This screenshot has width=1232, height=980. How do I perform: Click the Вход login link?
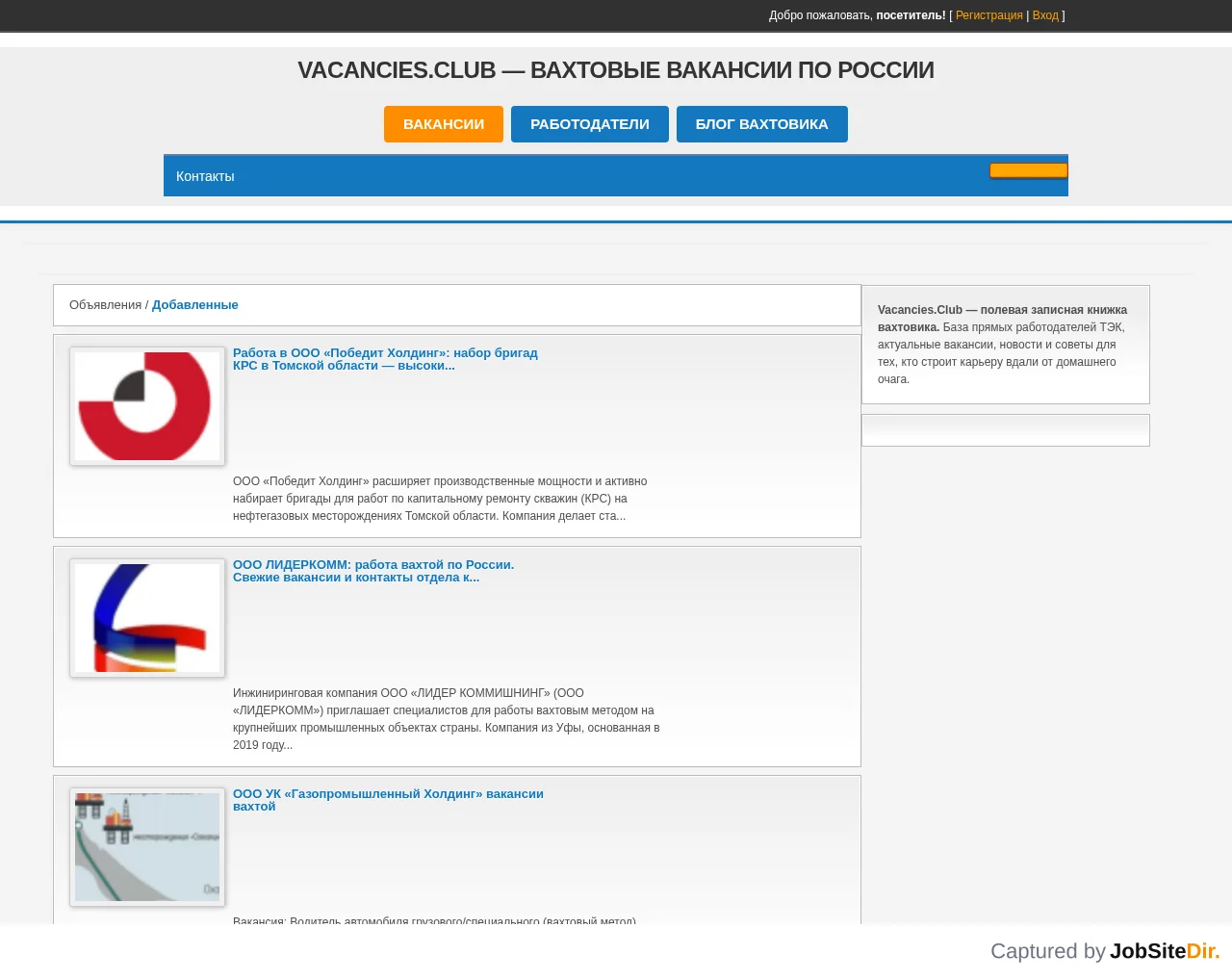coord(1045,15)
